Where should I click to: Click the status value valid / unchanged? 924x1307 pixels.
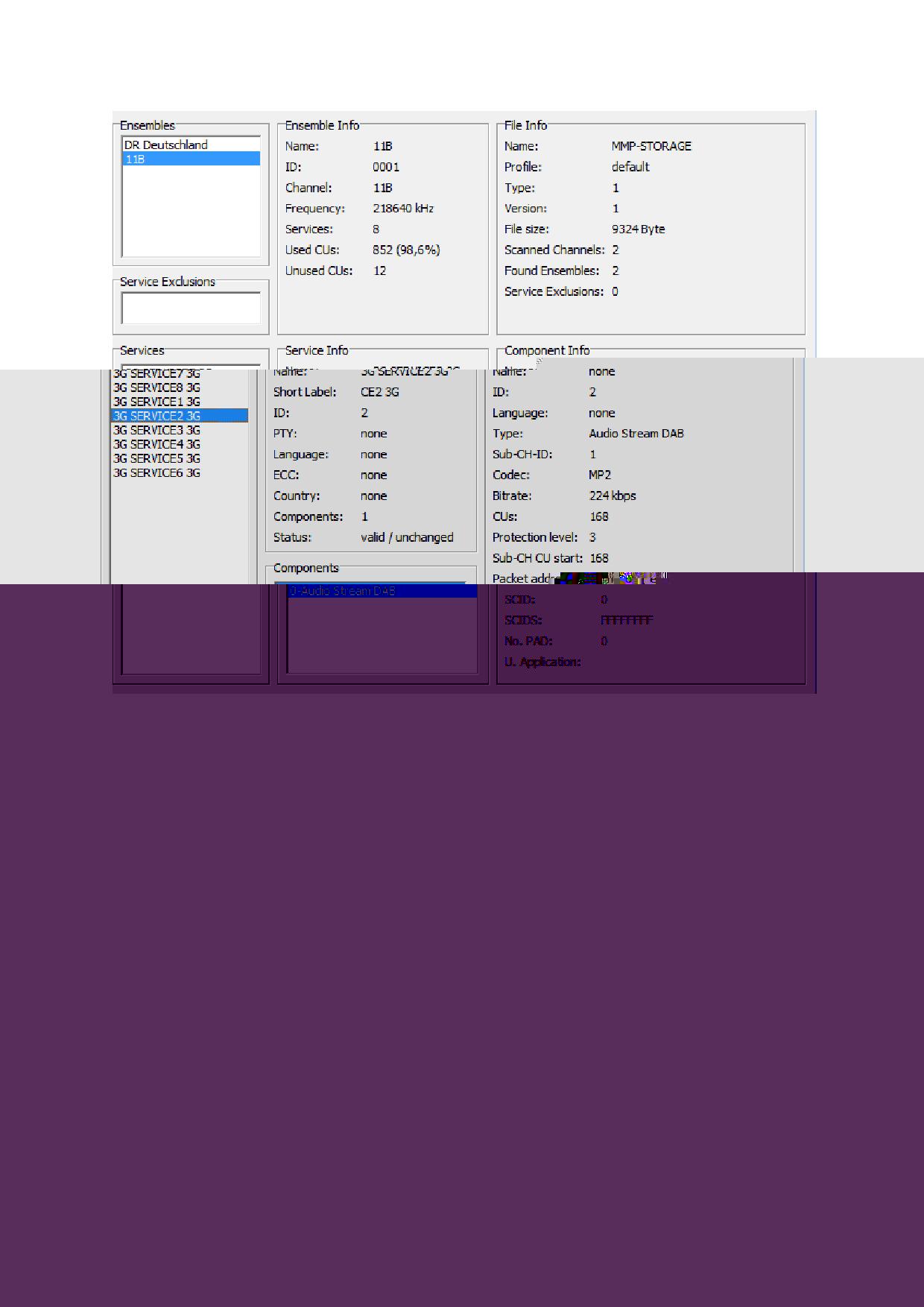(x=407, y=537)
